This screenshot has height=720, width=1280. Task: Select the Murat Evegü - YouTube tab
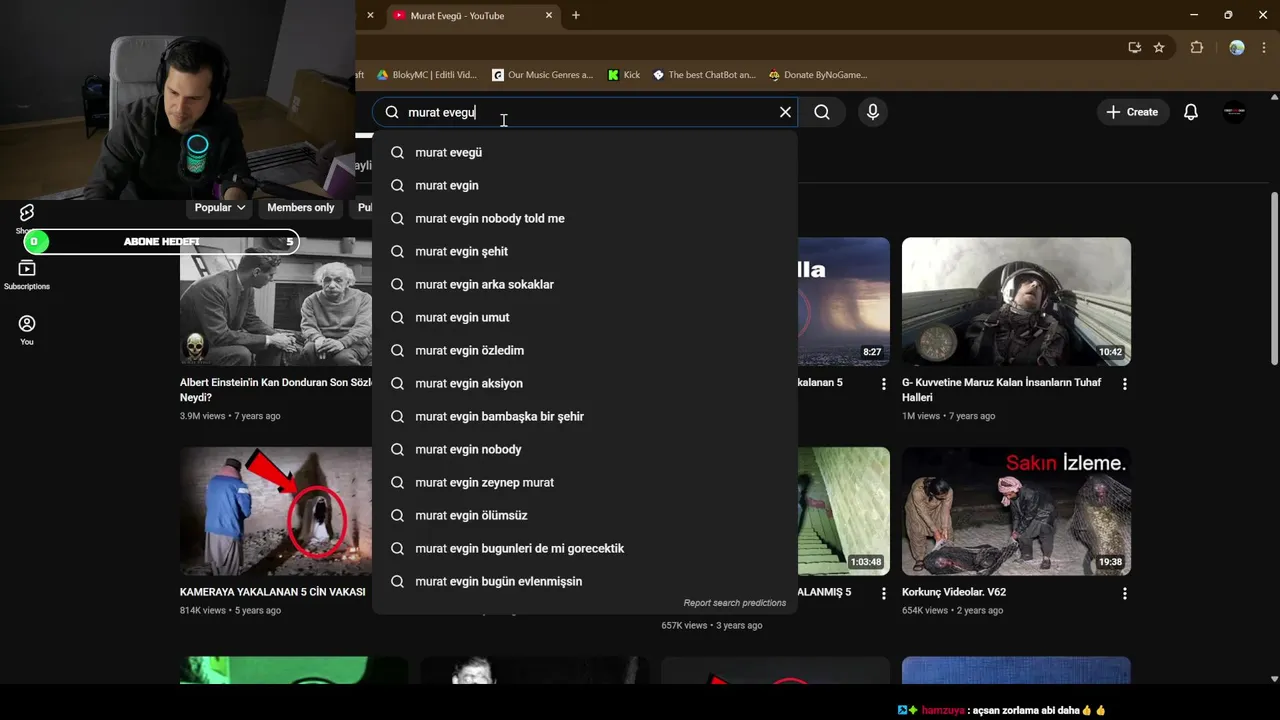[x=473, y=15]
